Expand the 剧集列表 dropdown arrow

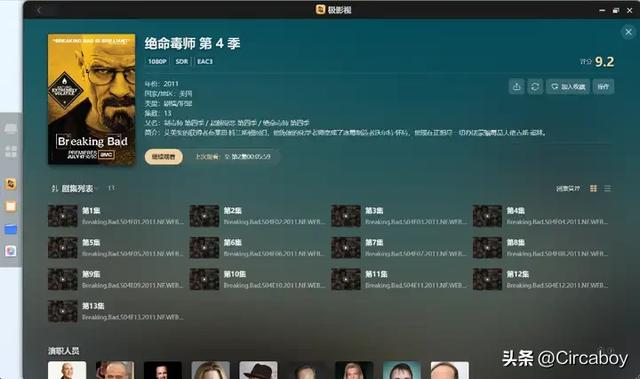(97, 188)
